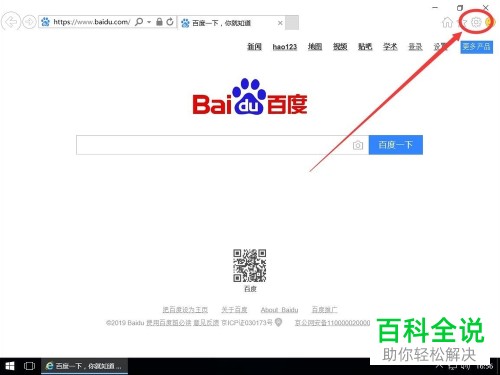Click the 登录 login link
The height and width of the screenshot is (375, 500).
pos(415,47)
